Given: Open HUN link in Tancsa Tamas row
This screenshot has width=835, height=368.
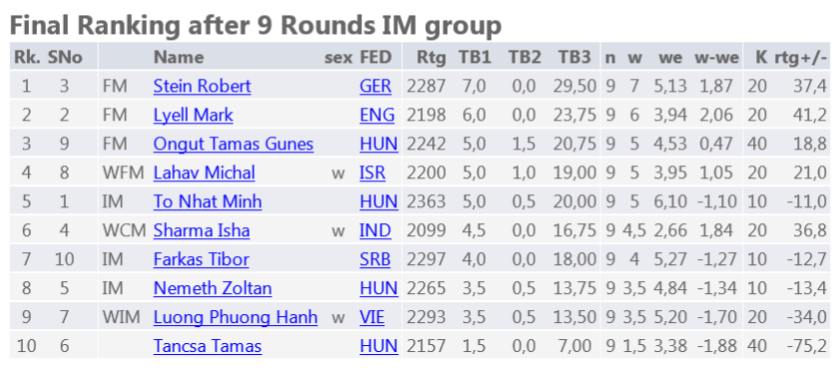Looking at the screenshot, I should (x=379, y=346).
